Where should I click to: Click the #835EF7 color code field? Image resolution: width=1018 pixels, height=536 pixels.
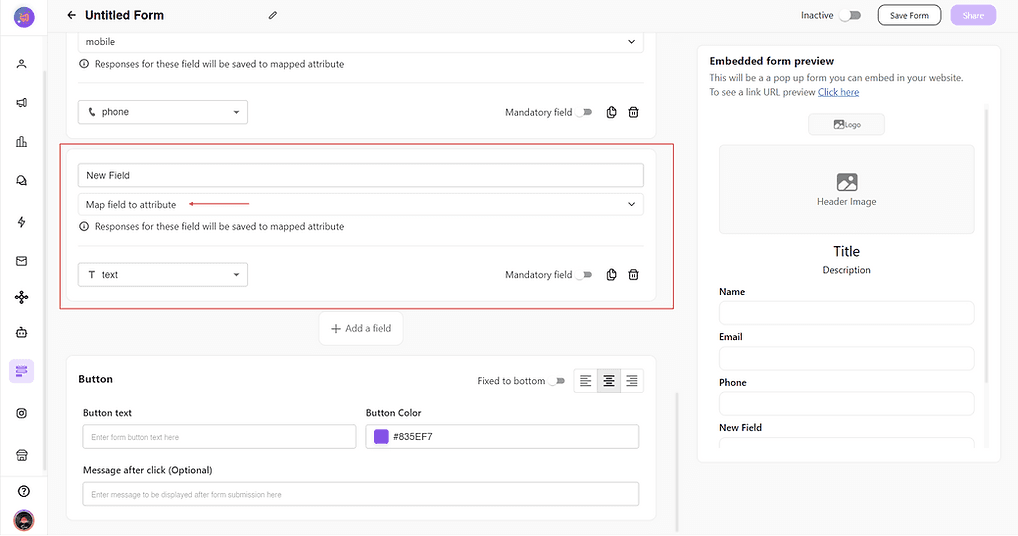click(502, 437)
